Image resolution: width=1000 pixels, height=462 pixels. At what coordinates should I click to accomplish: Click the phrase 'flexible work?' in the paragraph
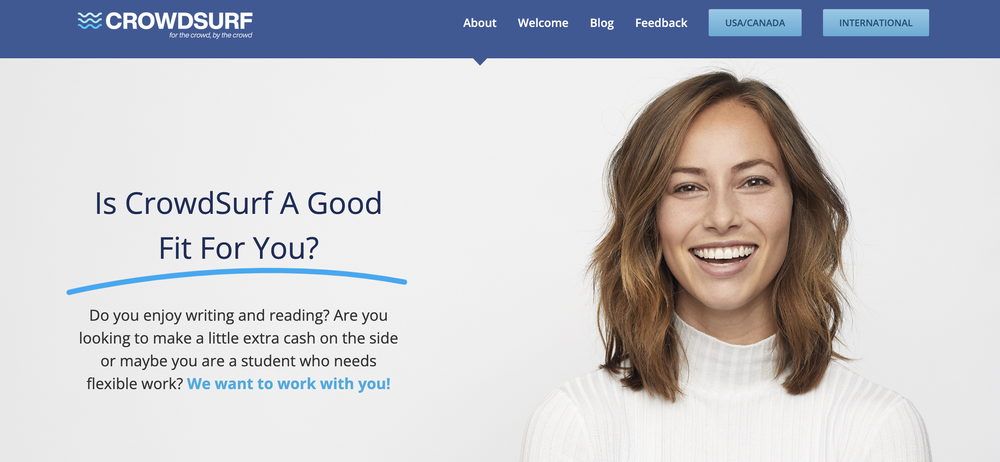tap(135, 384)
